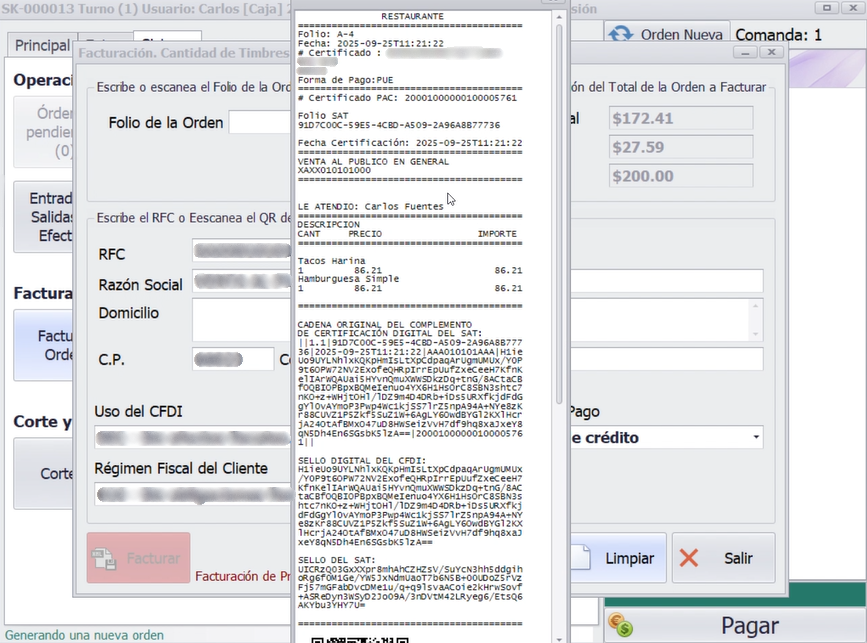Open the Uso del CFDI combo box
The width and height of the screenshot is (867, 643).
190,437
